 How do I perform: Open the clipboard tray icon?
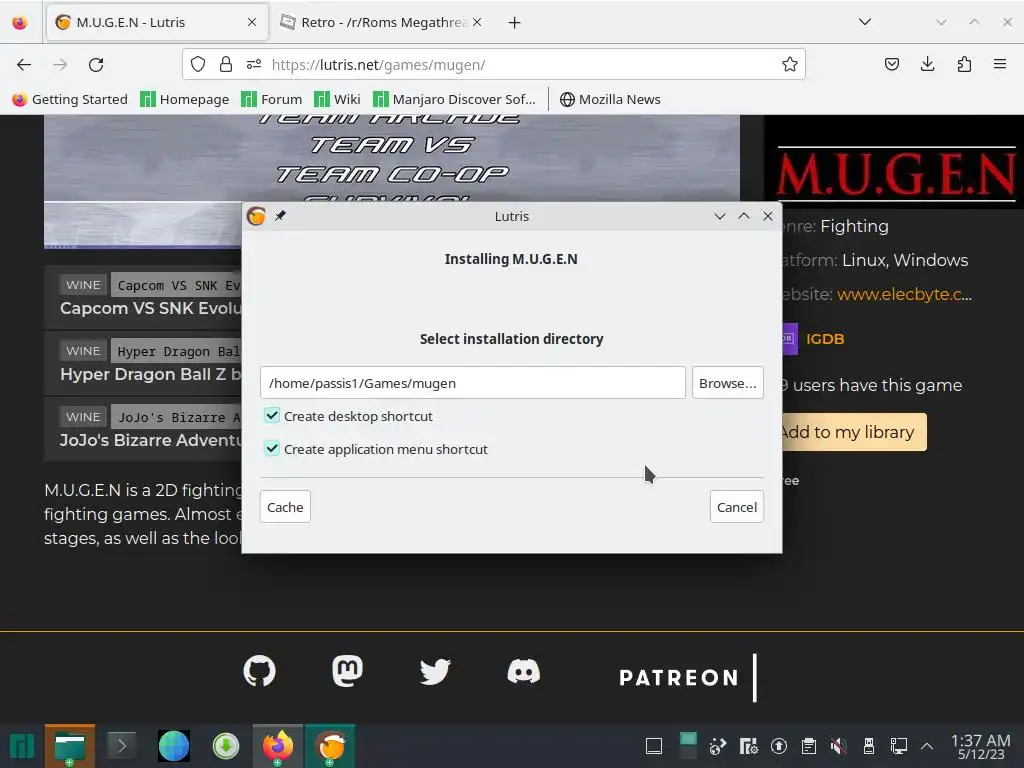(808, 746)
